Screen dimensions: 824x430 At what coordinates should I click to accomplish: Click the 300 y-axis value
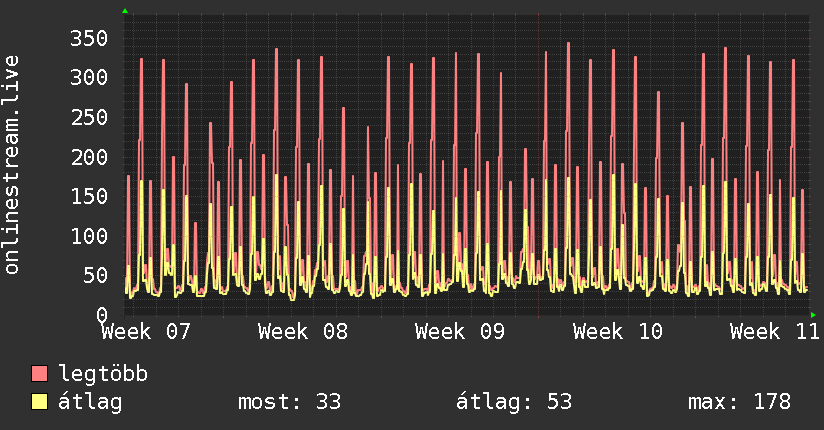tap(89, 78)
